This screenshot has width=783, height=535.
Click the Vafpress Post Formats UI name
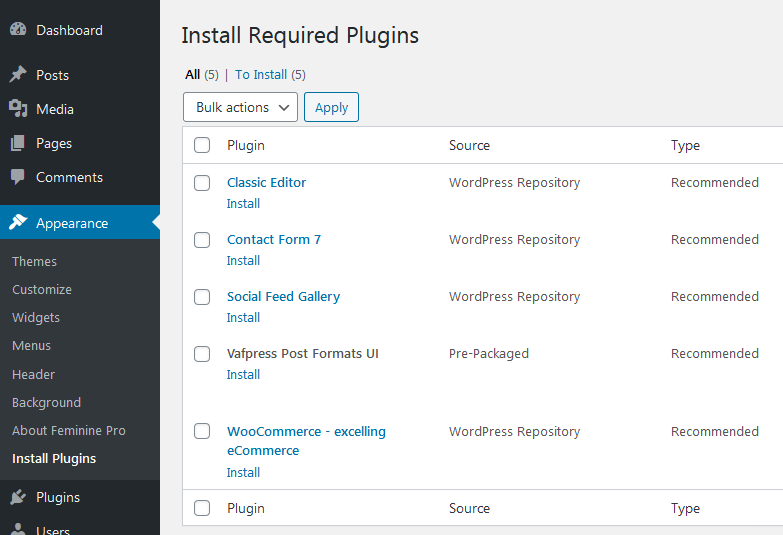click(303, 353)
